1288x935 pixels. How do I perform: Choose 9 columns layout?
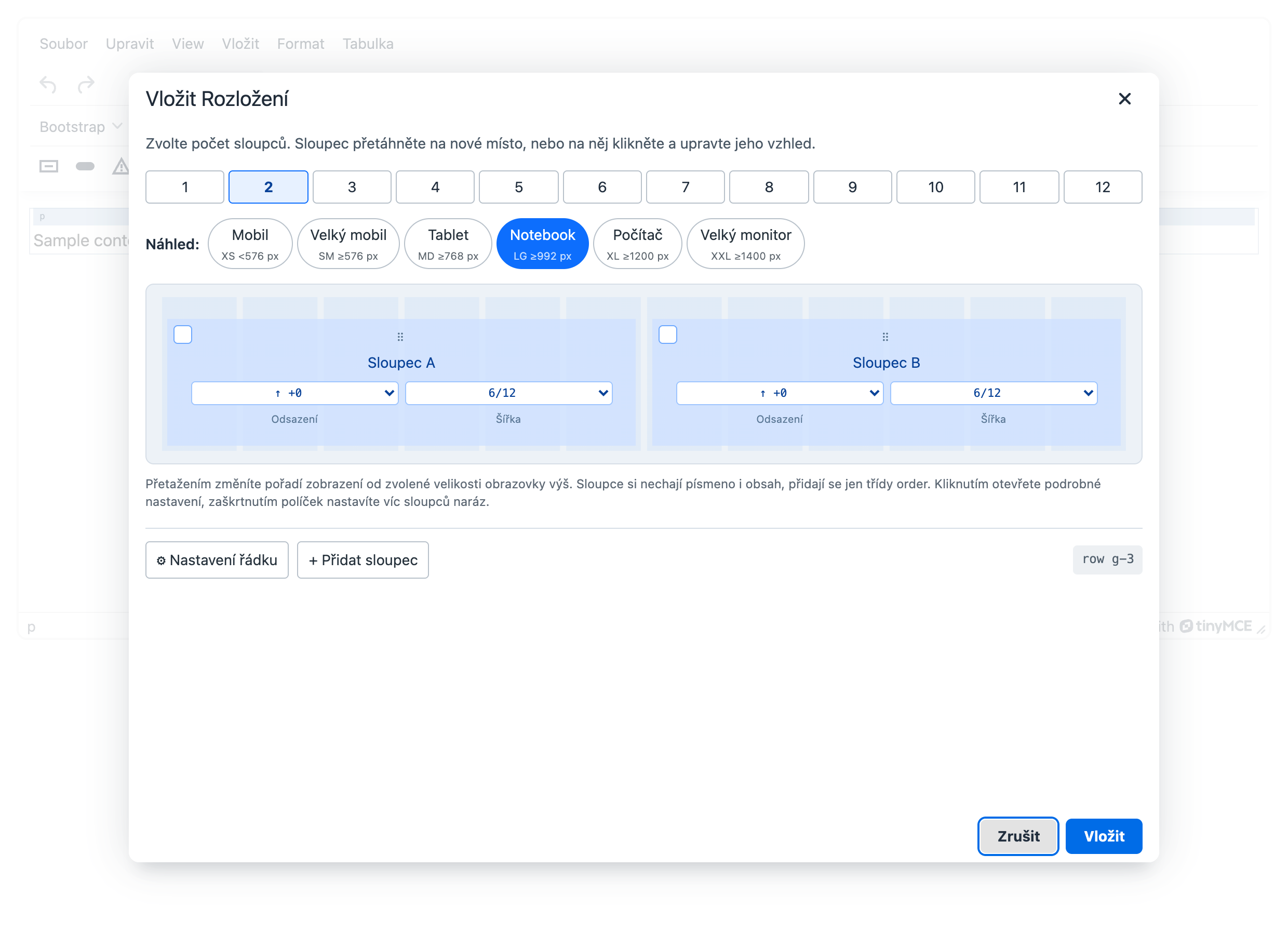pyautogui.click(x=852, y=187)
